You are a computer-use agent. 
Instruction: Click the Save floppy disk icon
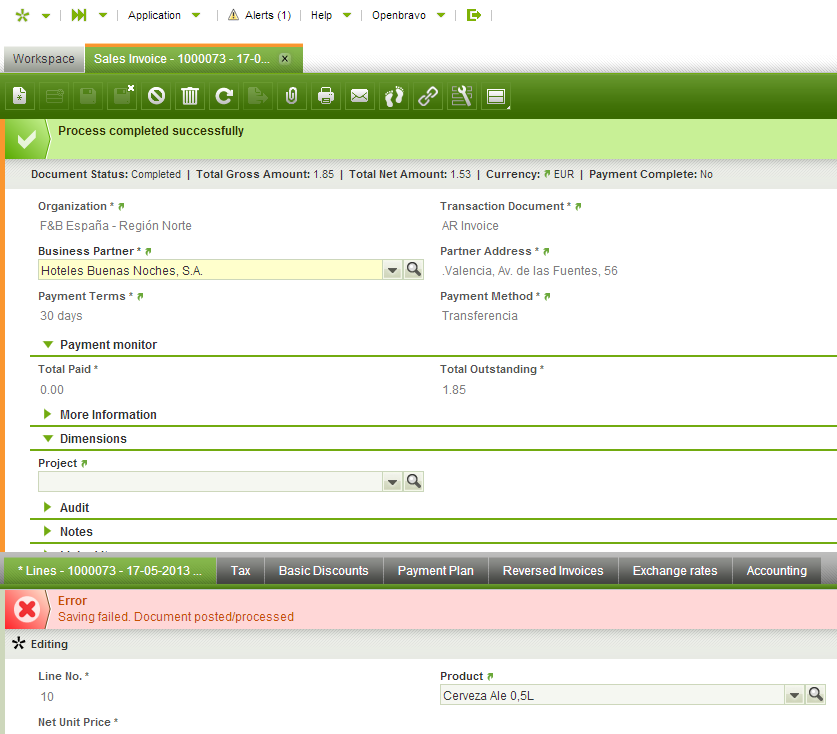point(88,96)
